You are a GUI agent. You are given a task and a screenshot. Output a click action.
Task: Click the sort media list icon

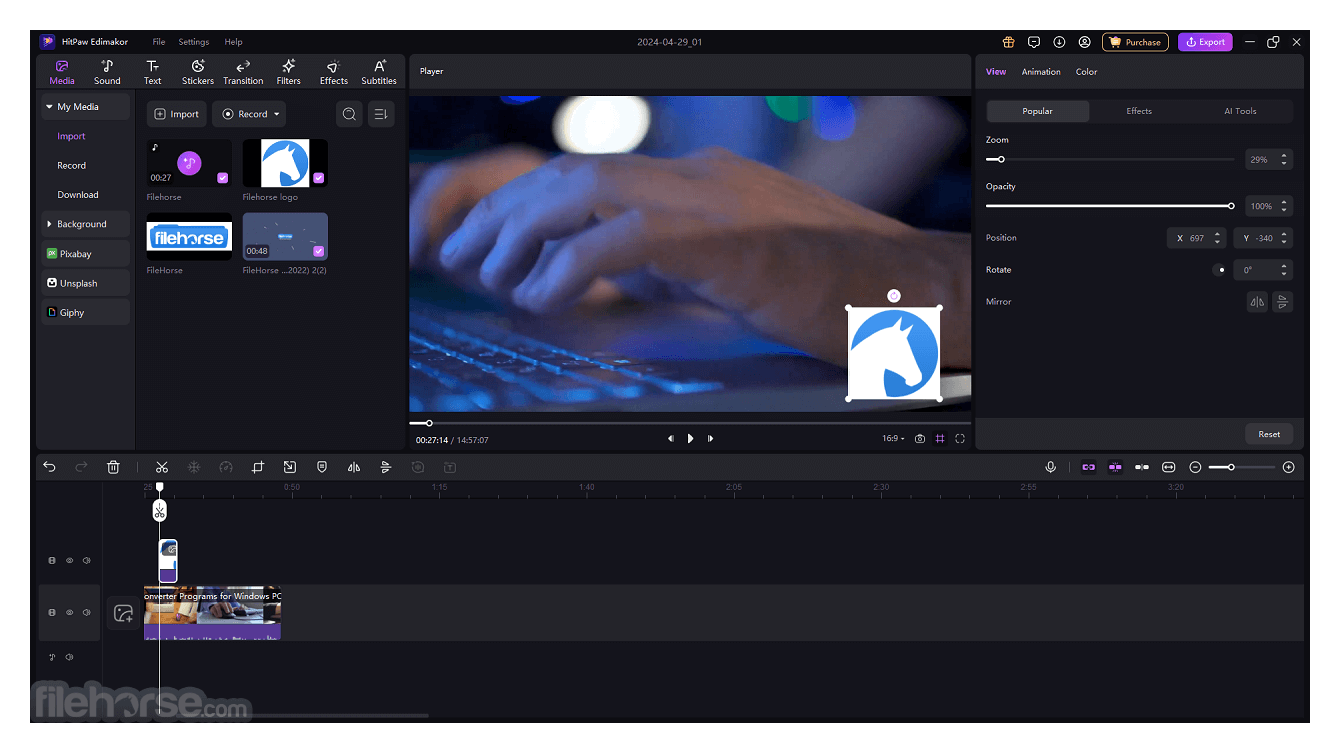381,114
